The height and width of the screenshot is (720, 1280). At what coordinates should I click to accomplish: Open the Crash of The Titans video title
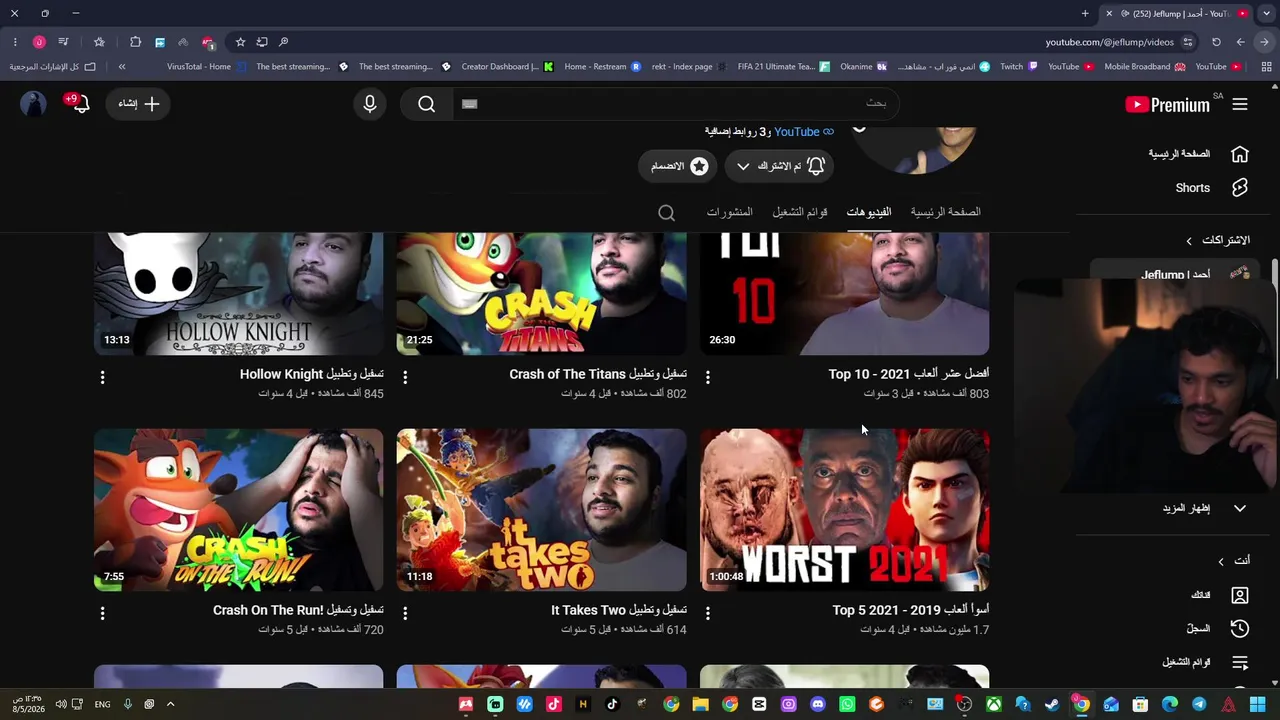(598, 374)
